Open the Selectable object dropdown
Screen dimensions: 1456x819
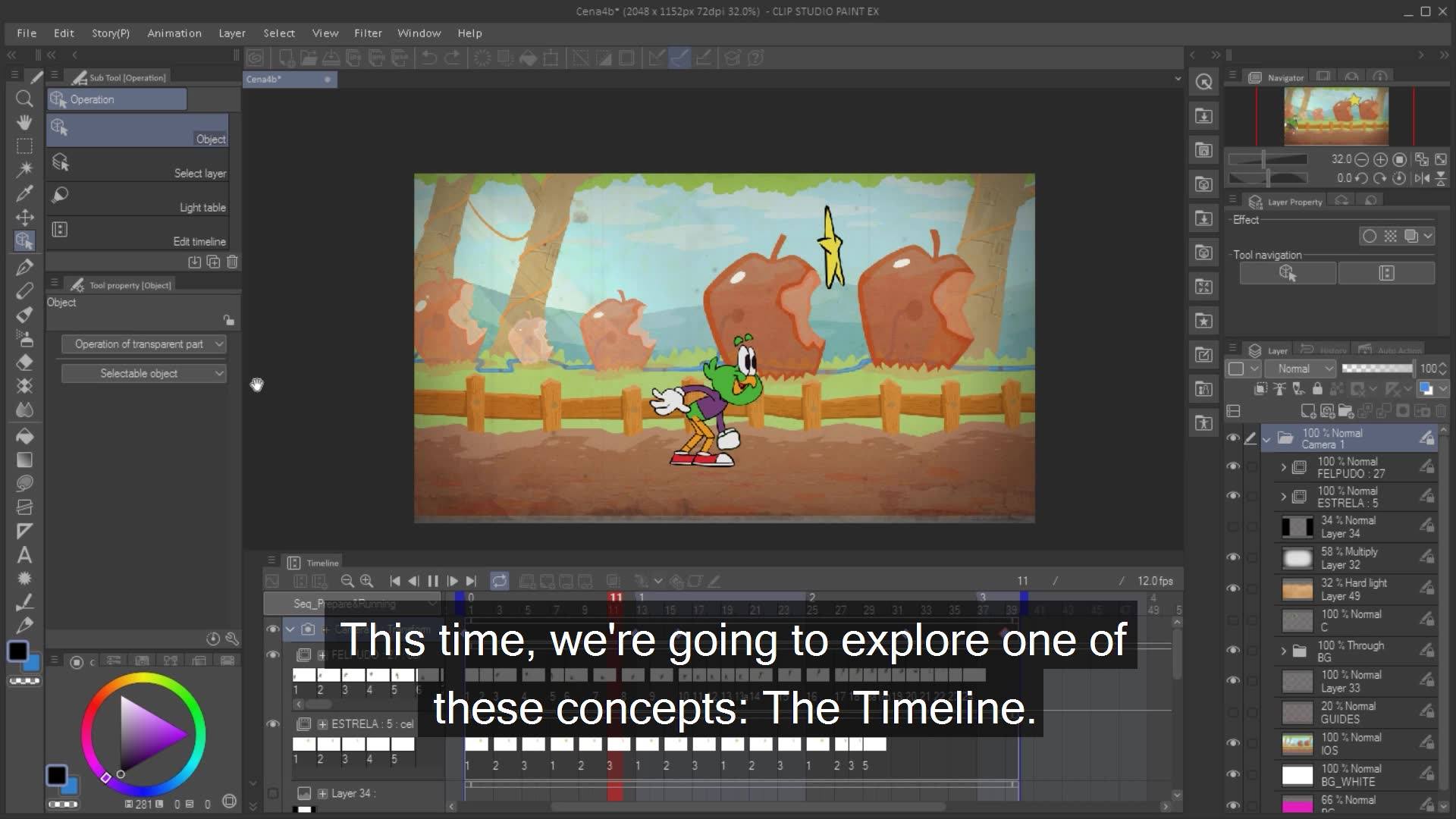143,374
